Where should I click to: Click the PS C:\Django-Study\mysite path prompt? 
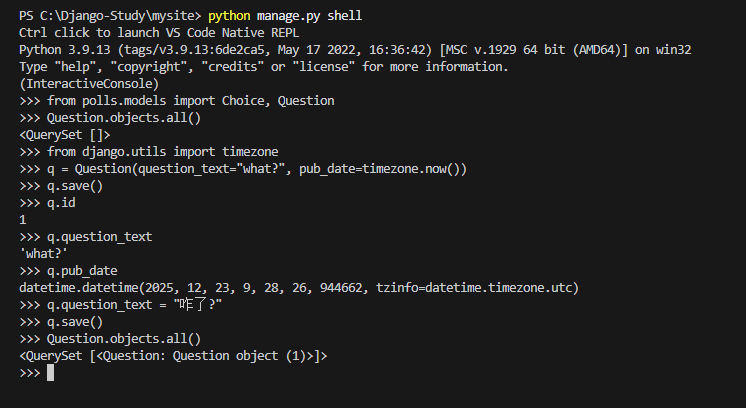[x=108, y=16]
